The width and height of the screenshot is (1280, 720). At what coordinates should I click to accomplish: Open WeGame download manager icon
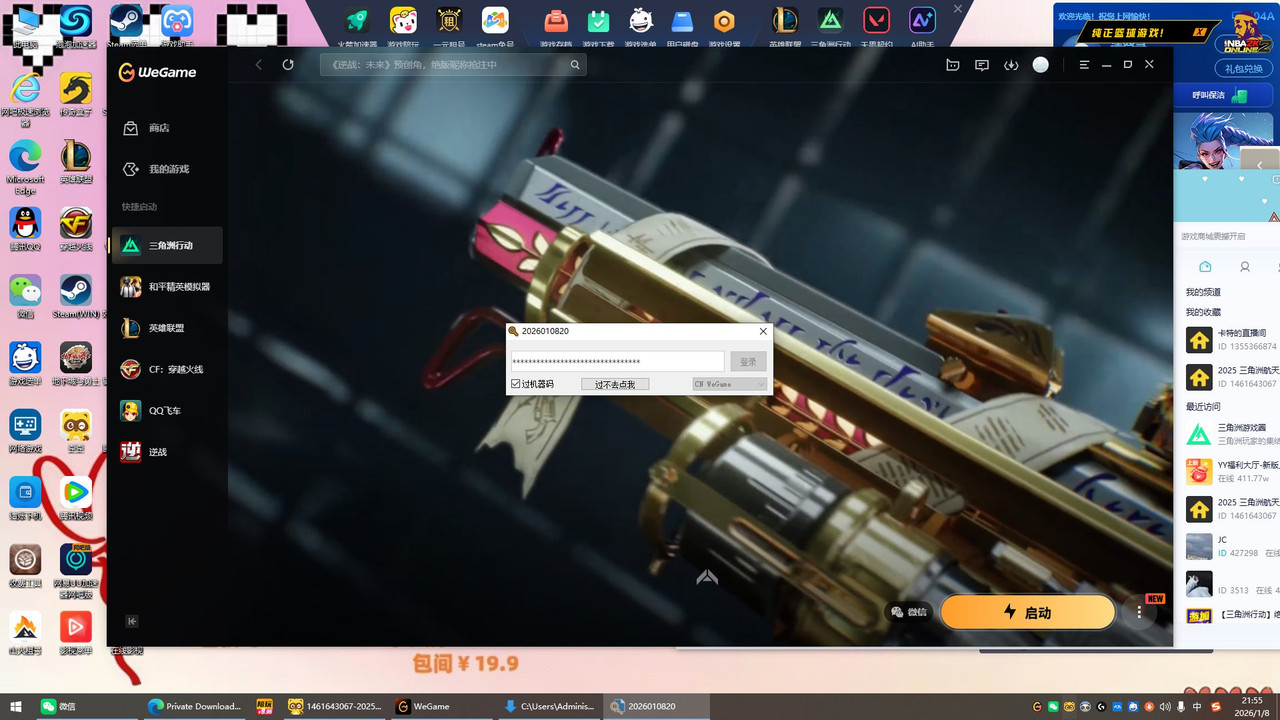click(1011, 64)
